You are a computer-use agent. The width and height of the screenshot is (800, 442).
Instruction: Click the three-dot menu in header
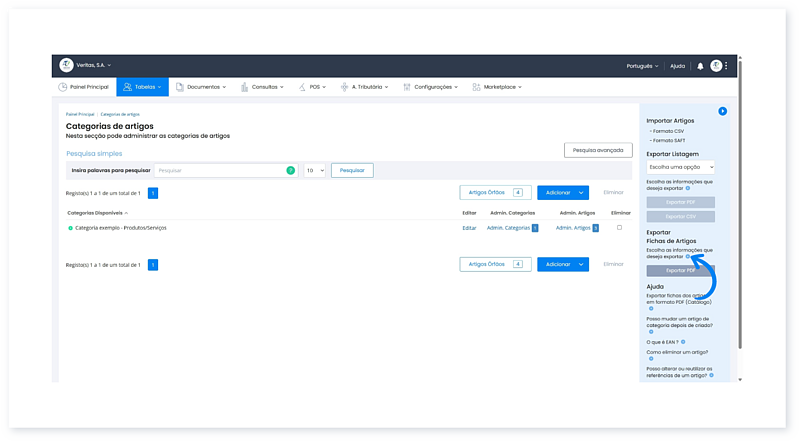pyautogui.click(x=727, y=66)
